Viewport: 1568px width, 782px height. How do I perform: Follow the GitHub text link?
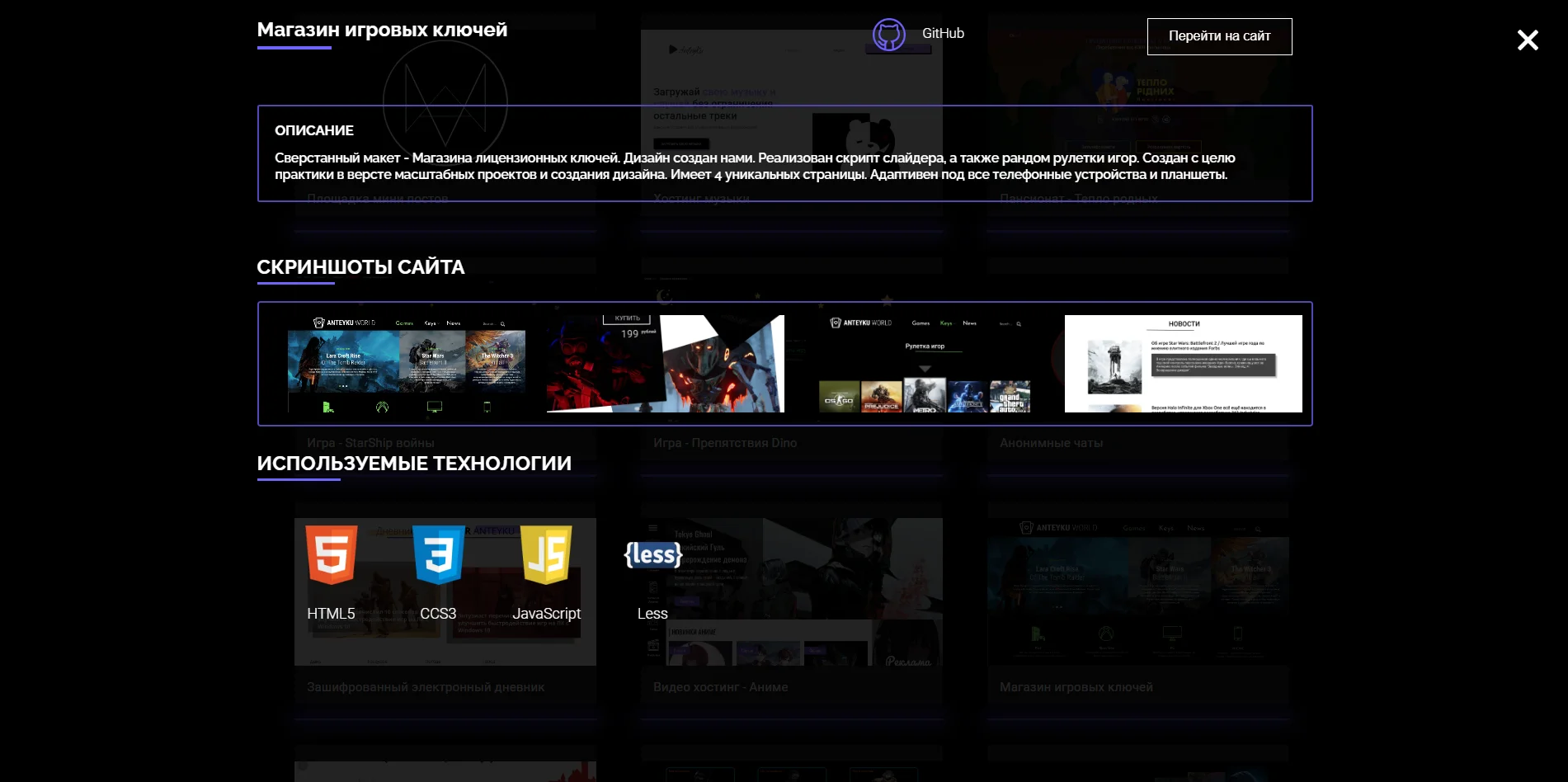pyautogui.click(x=943, y=34)
